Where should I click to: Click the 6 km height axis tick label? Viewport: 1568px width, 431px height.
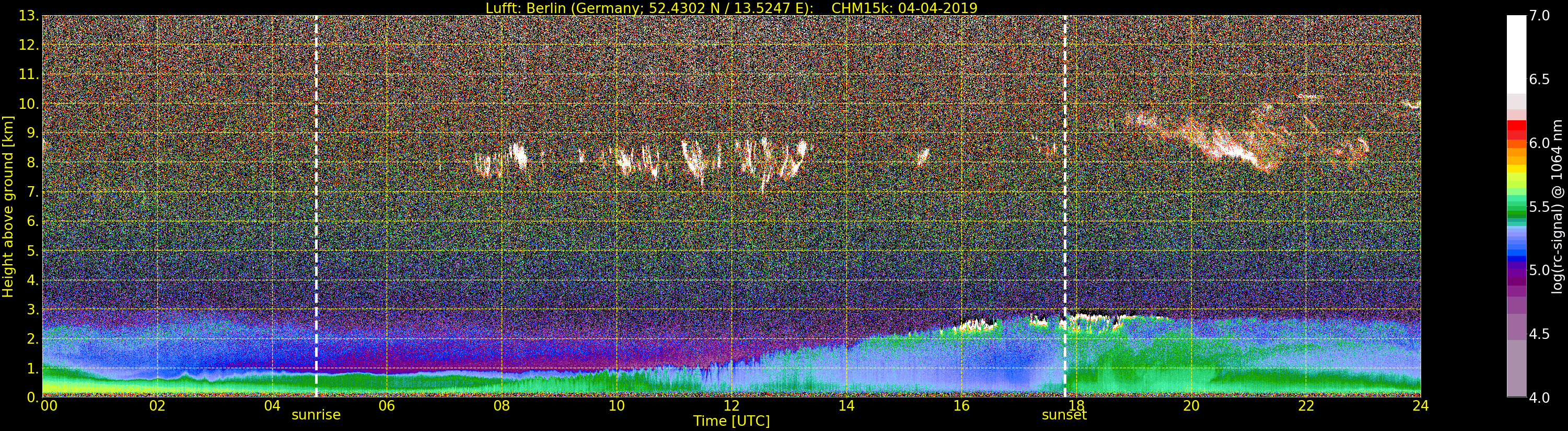(33, 221)
